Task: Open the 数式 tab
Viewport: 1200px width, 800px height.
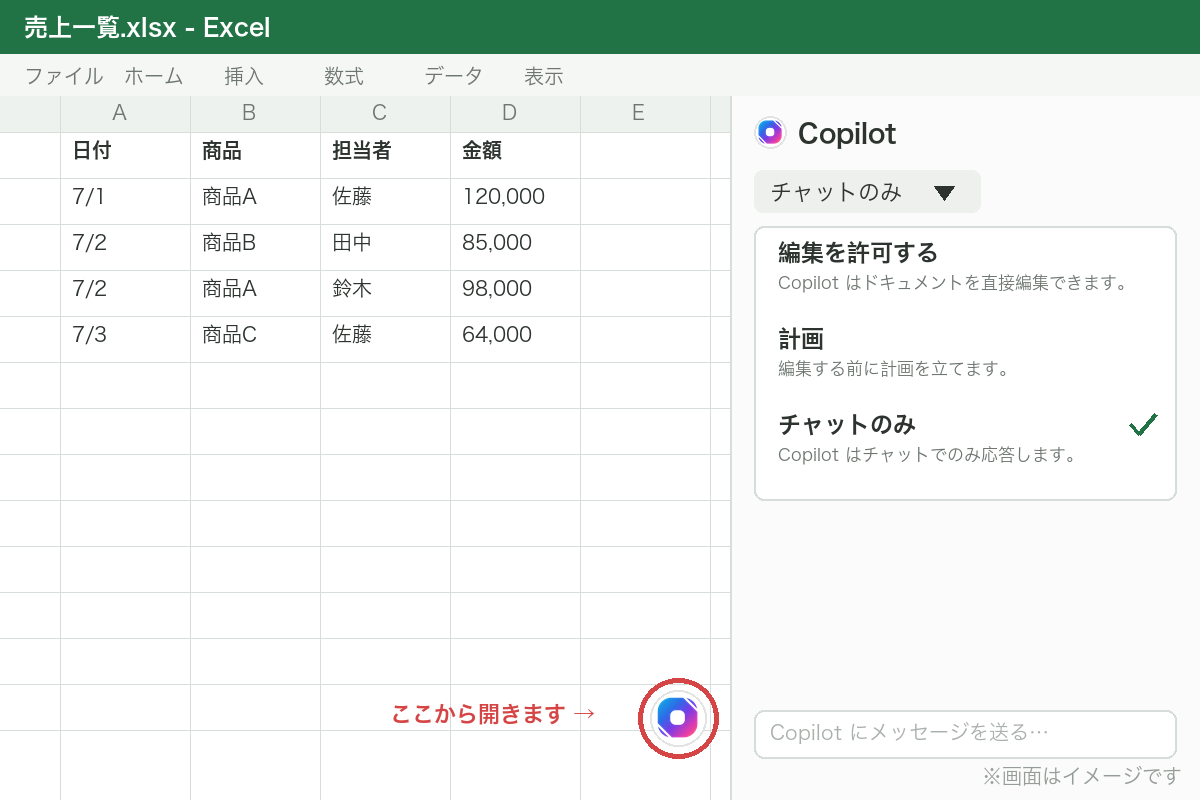Action: point(344,76)
